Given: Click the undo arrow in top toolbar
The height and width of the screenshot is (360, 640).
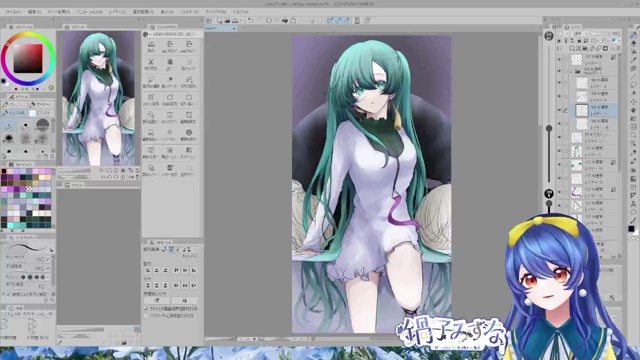Looking at the screenshot, I should (250, 20).
